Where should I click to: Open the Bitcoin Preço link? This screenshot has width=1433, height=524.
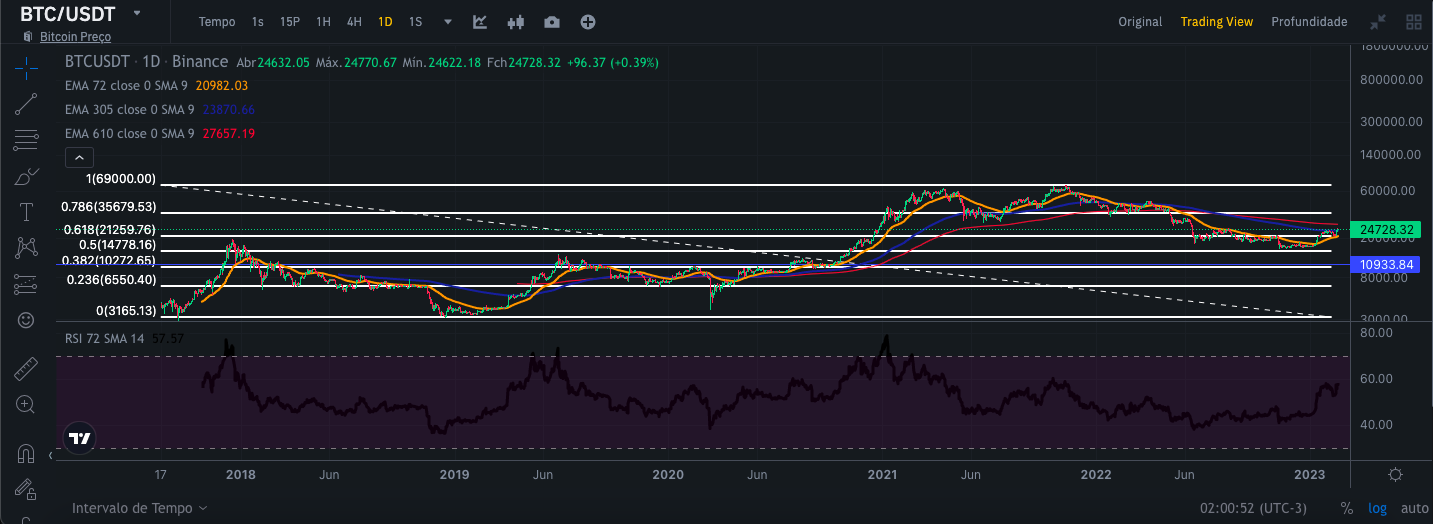point(75,36)
